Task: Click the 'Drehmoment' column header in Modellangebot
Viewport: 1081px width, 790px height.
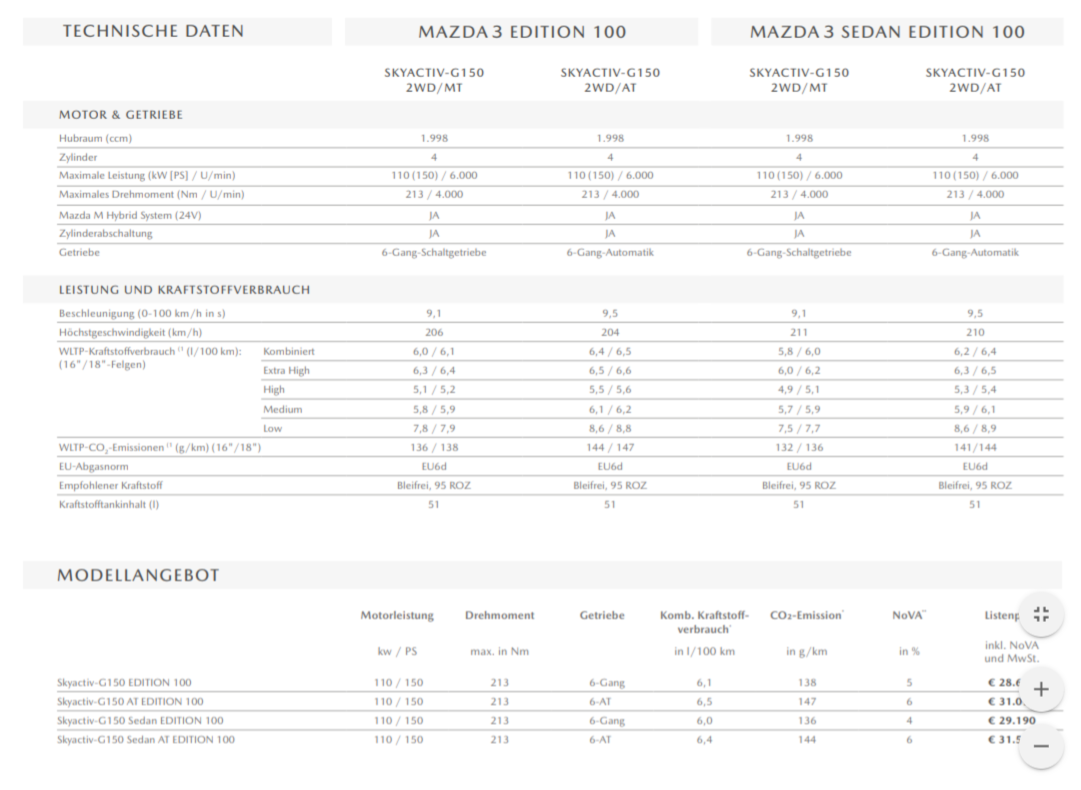Action: tap(499, 615)
